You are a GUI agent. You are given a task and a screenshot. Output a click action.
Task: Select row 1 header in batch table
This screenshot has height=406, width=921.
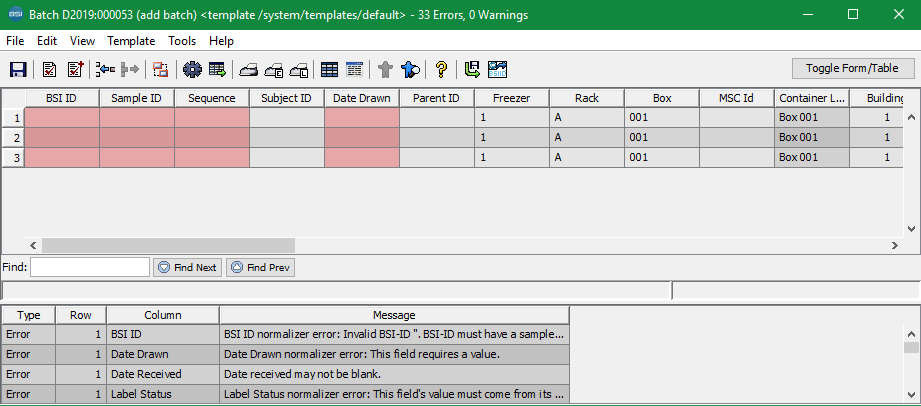click(13, 118)
